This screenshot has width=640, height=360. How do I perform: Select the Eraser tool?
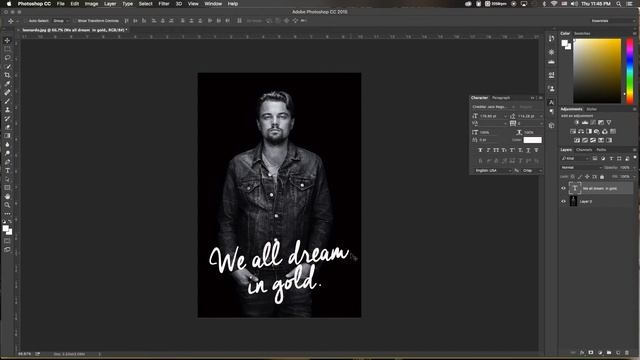pos(7,127)
